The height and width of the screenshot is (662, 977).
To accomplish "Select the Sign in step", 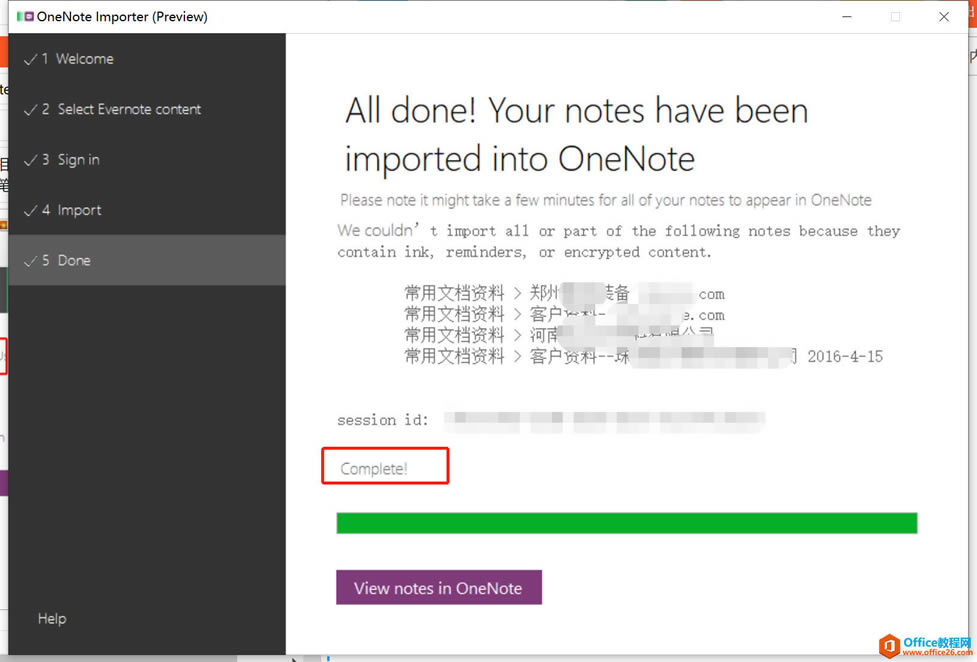I will point(77,159).
